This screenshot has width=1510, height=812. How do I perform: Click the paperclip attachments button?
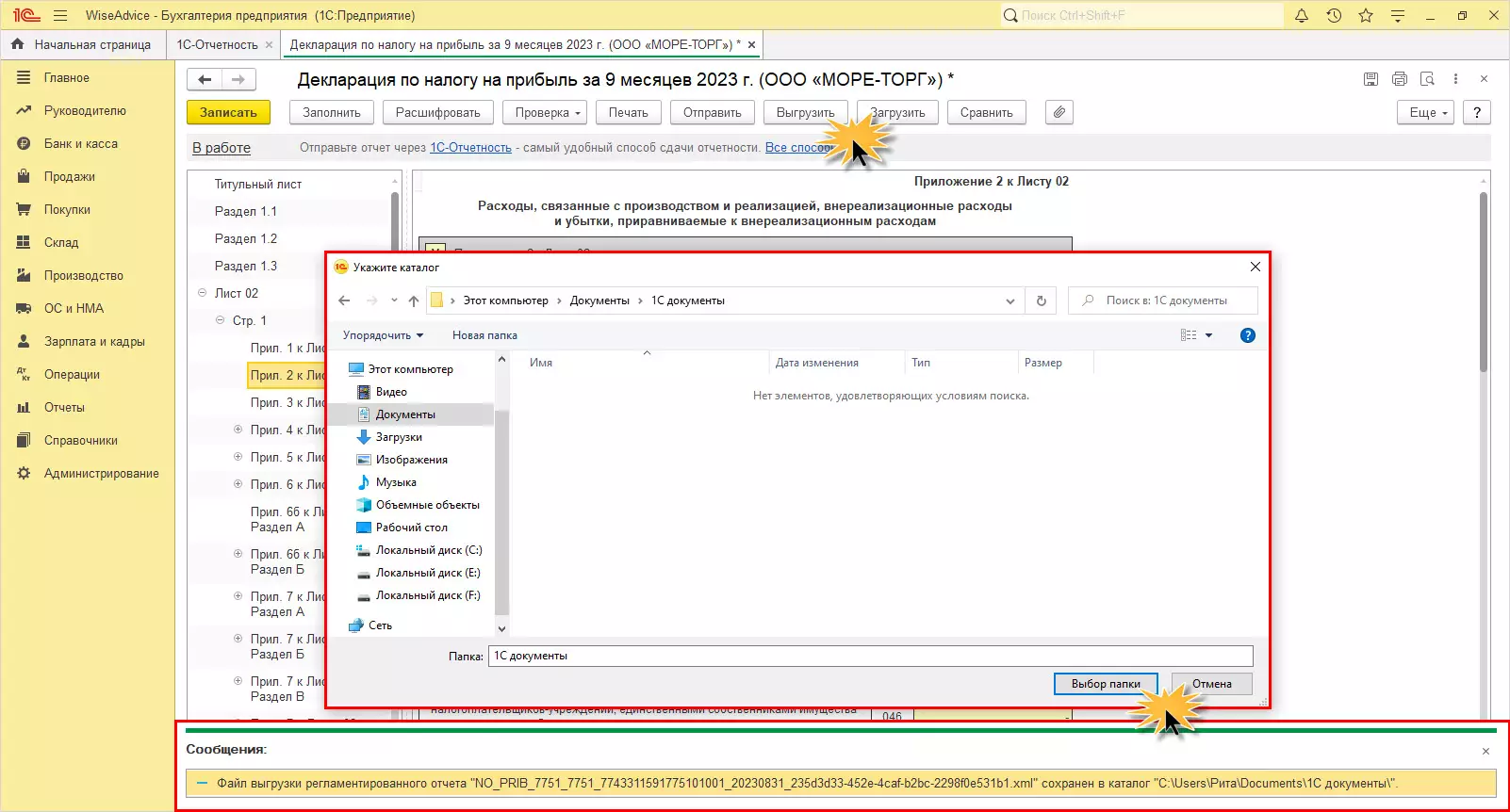[1059, 112]
